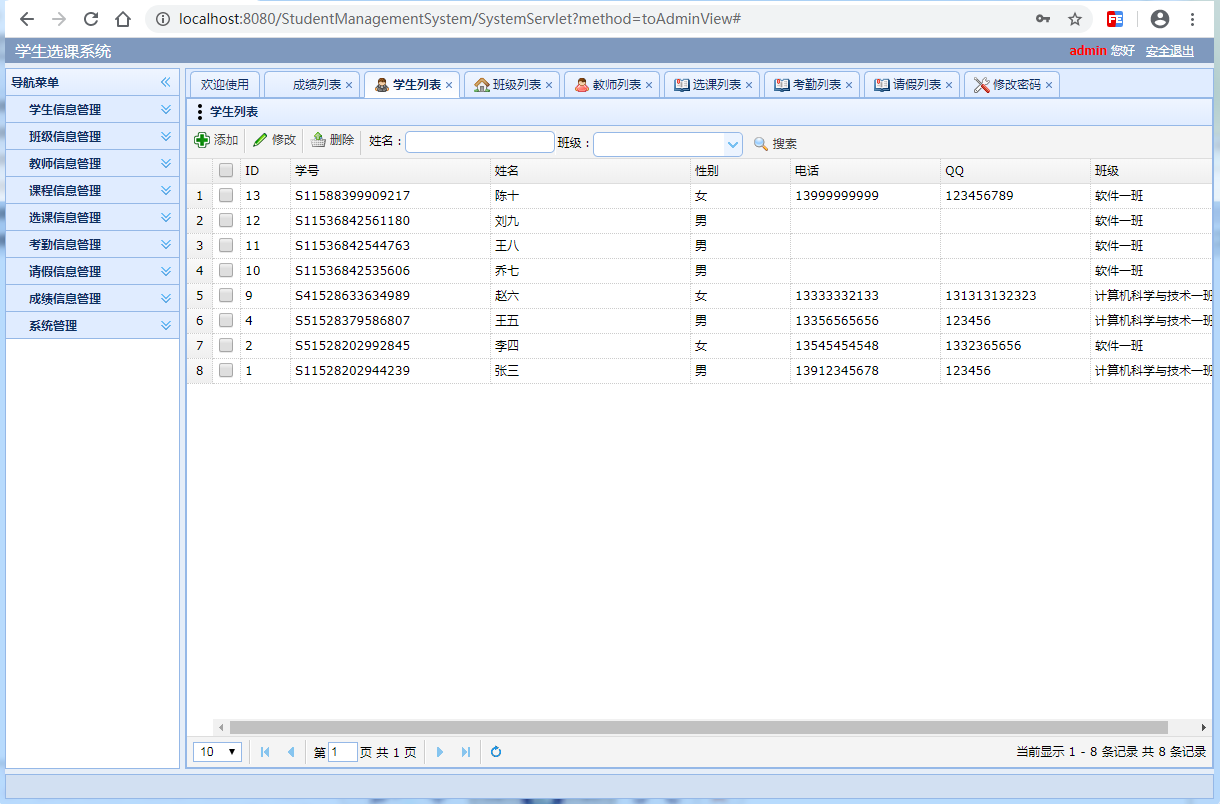Viewport: 1220px width, 804px height.
Task: Toggle the select-all checkbox in table header
Action: pyautogui.click(x=226, y=170)
